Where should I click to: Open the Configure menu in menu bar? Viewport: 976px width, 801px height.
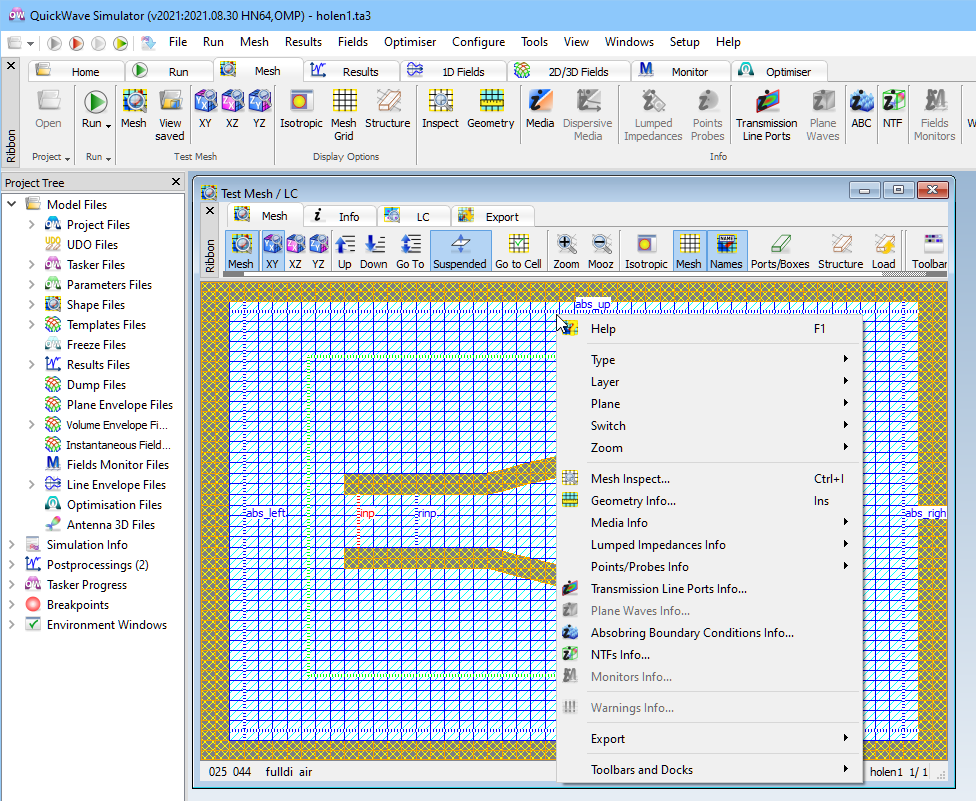pos(478,42)
